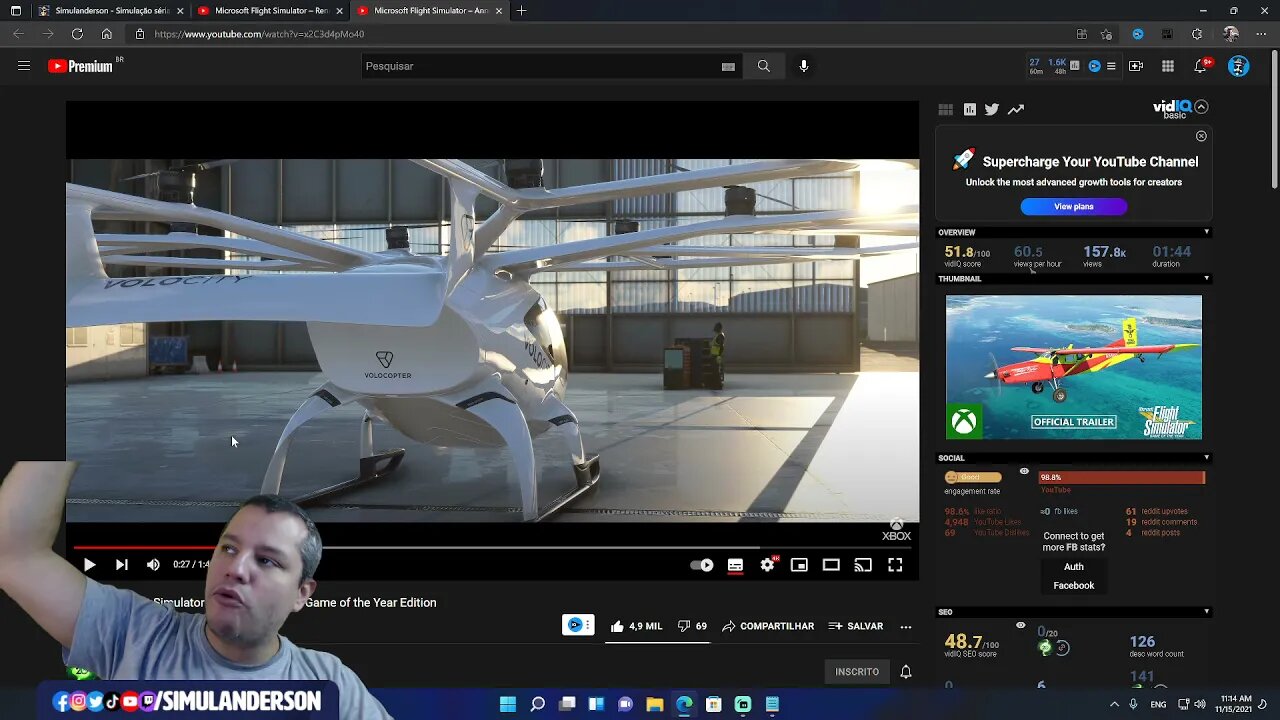Open Windows taskbar search
The height and width of the screenshot is (720, 1280).
pos(538,704)
